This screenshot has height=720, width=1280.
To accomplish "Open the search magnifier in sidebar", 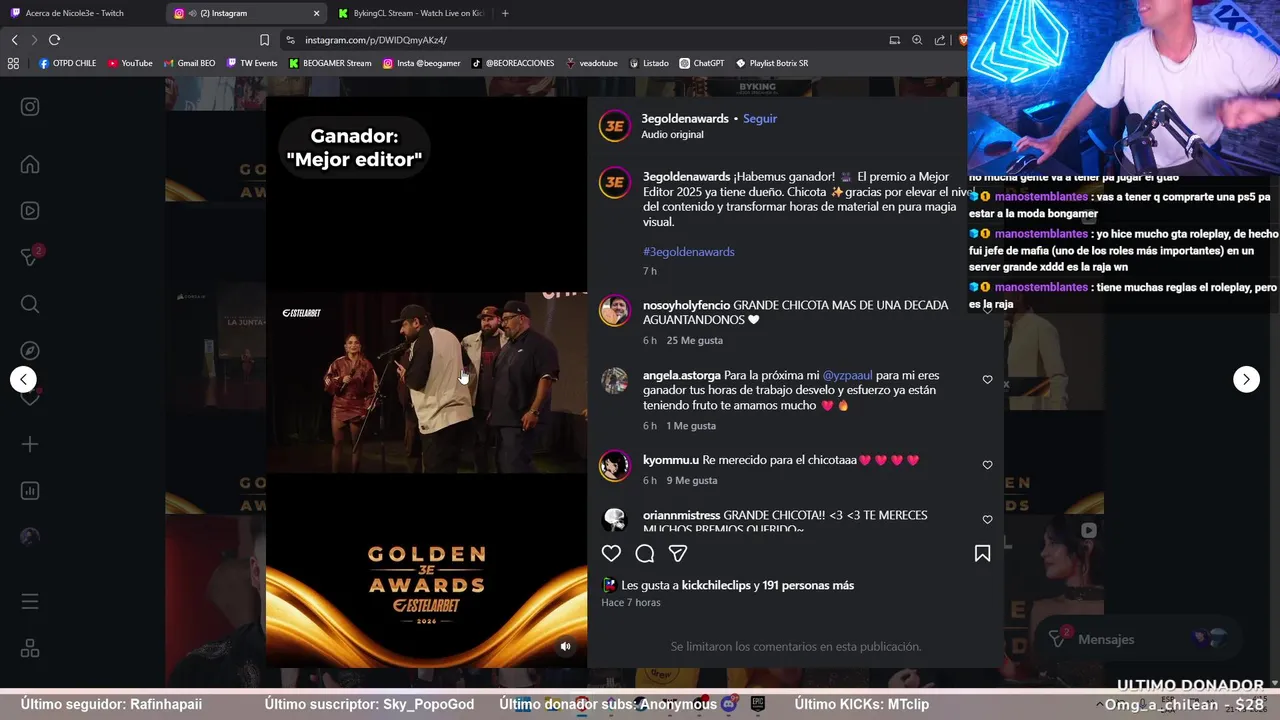I will [30, 304].
